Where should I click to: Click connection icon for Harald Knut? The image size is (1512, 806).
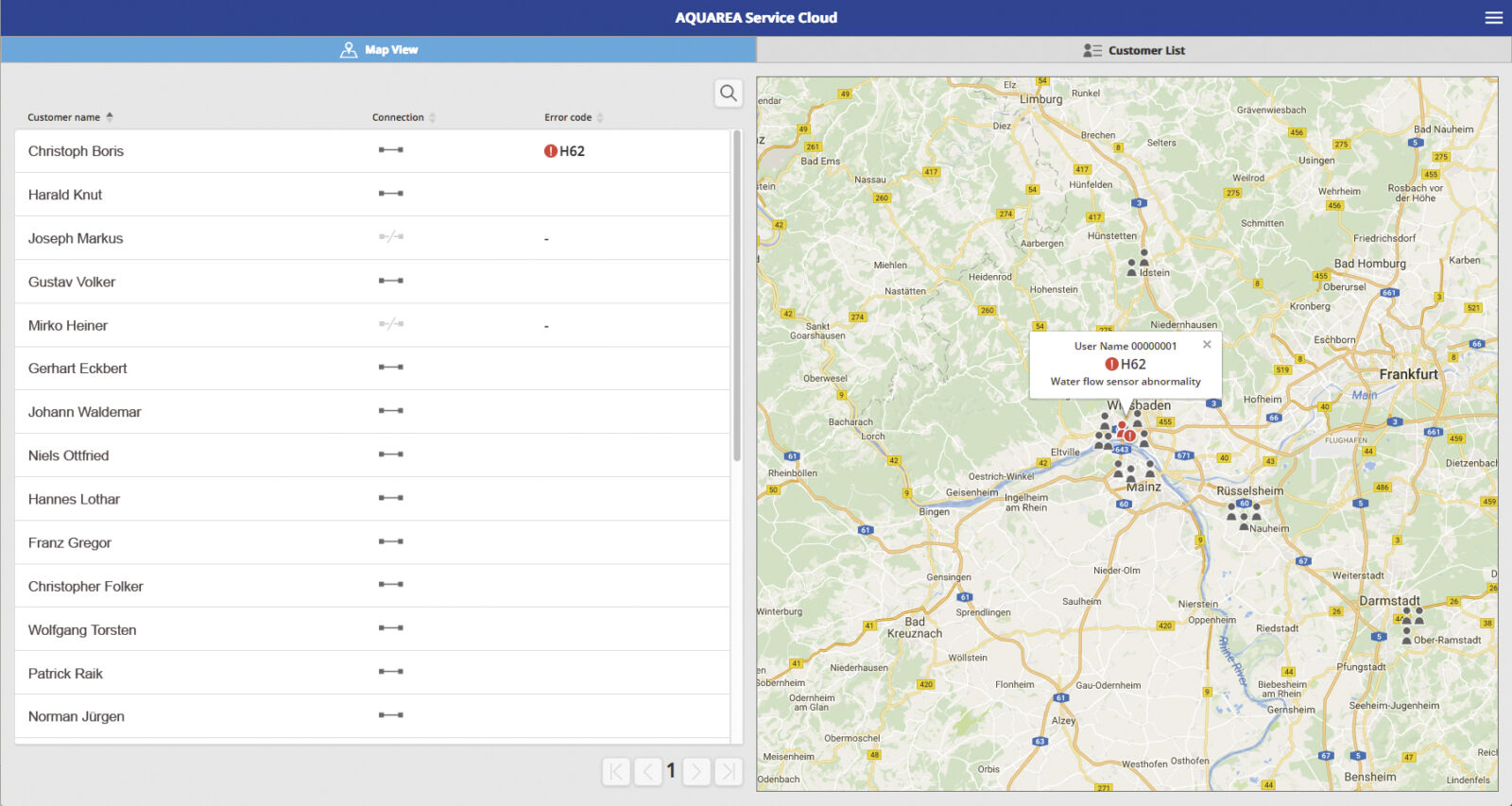pyautogui.click(x=391, y=194)
